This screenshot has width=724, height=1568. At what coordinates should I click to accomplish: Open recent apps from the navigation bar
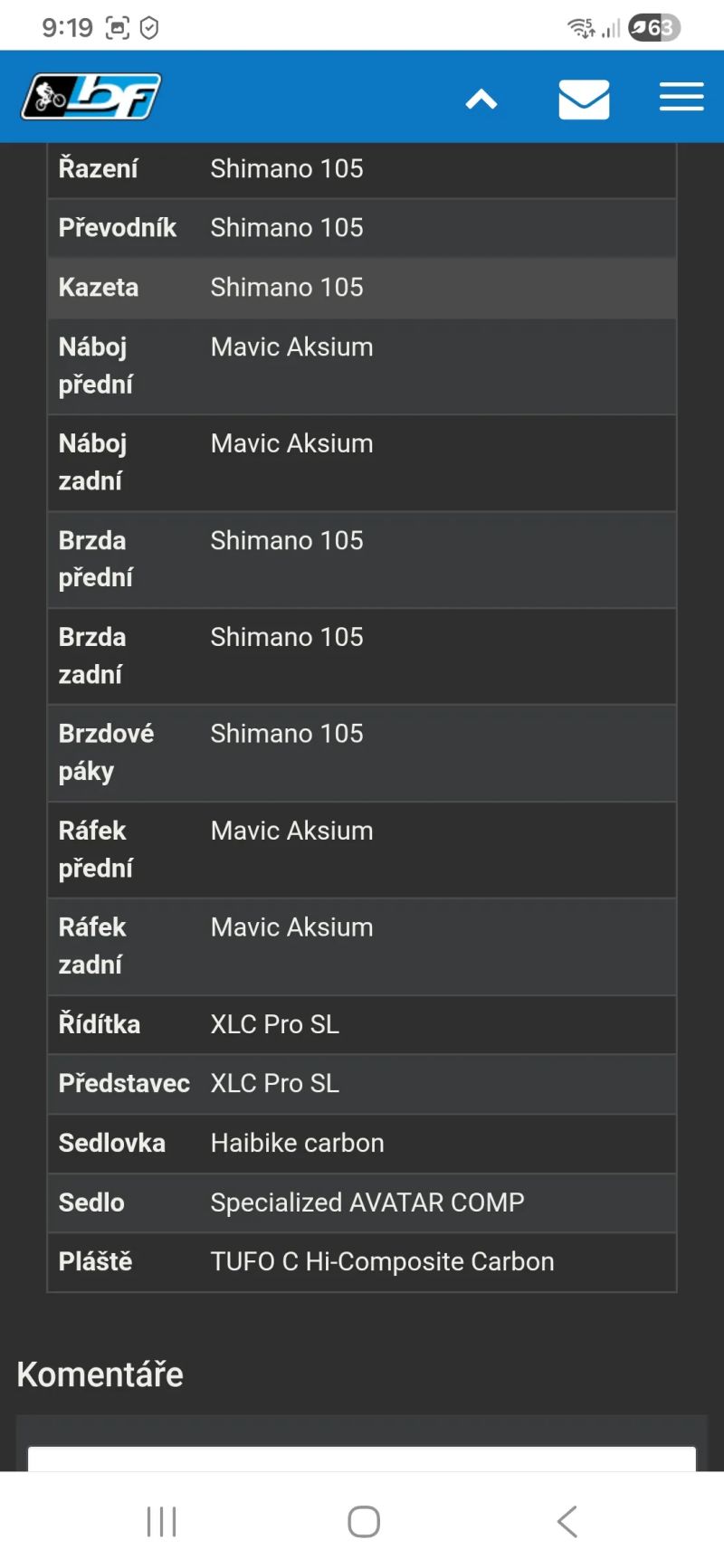[161, 1521]
